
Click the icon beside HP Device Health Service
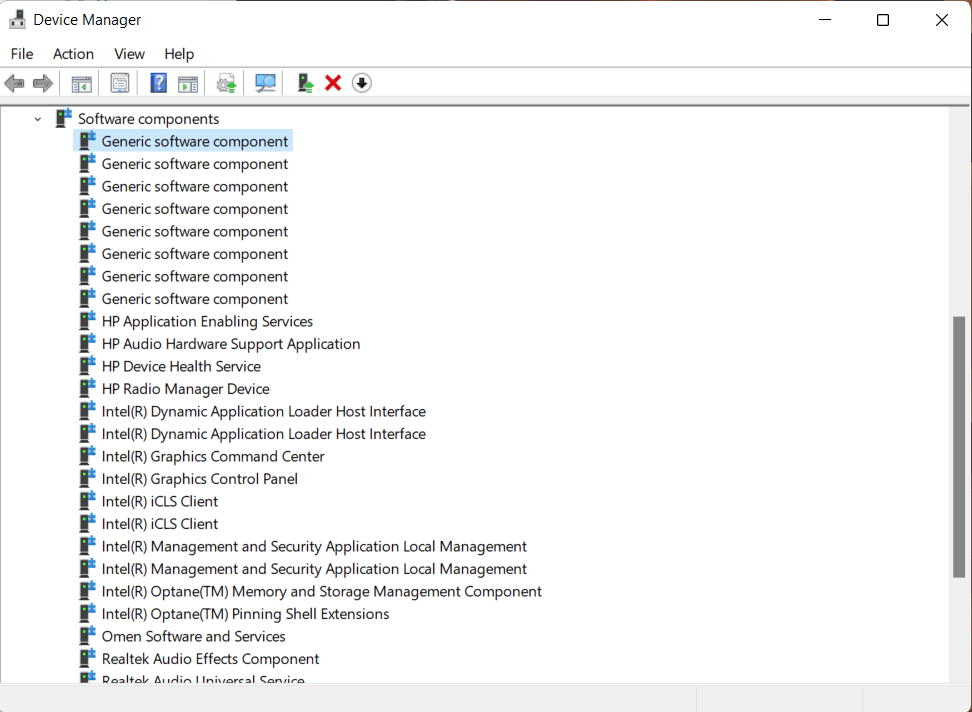point(87,366)
